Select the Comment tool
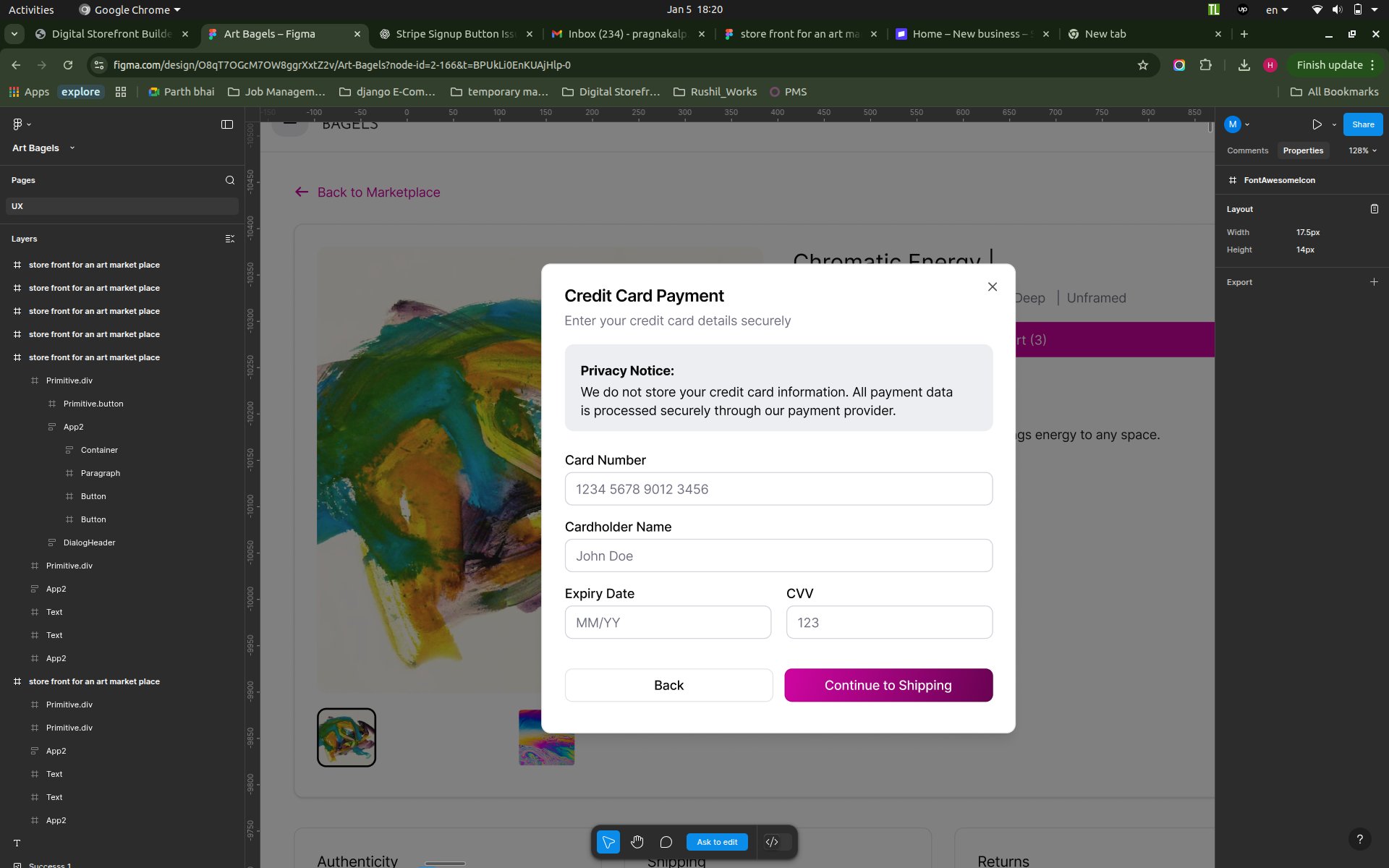Image resolution: width=1389 pixels, height=868 pixels. (x=666, y=842)
